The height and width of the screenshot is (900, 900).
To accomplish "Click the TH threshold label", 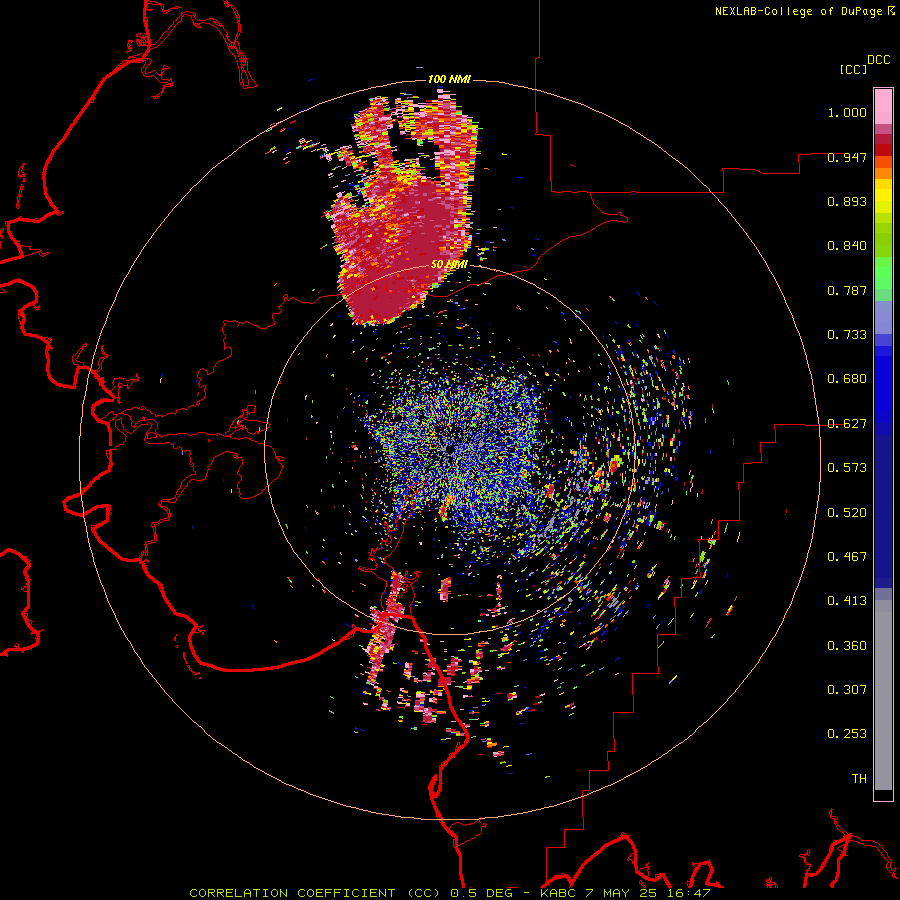I will click(x=859, y=779).
